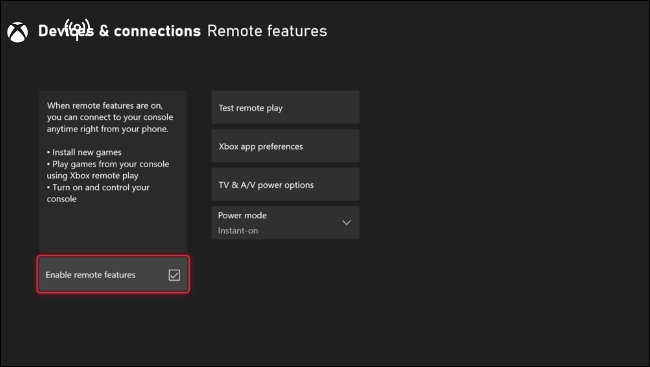The height and width of the screenshot is (367, 650).
Task: Toggle the Enable remote features checkbox
Action: 174,275
